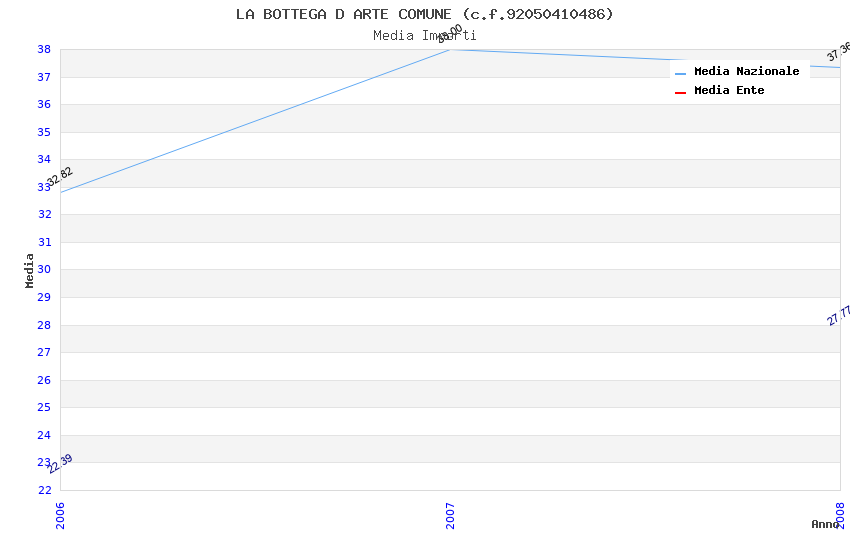This screenshot has height=550, width=850.
Task: Click the y-axis value 29
Action: pyautogui.click(x=44, y=297)
